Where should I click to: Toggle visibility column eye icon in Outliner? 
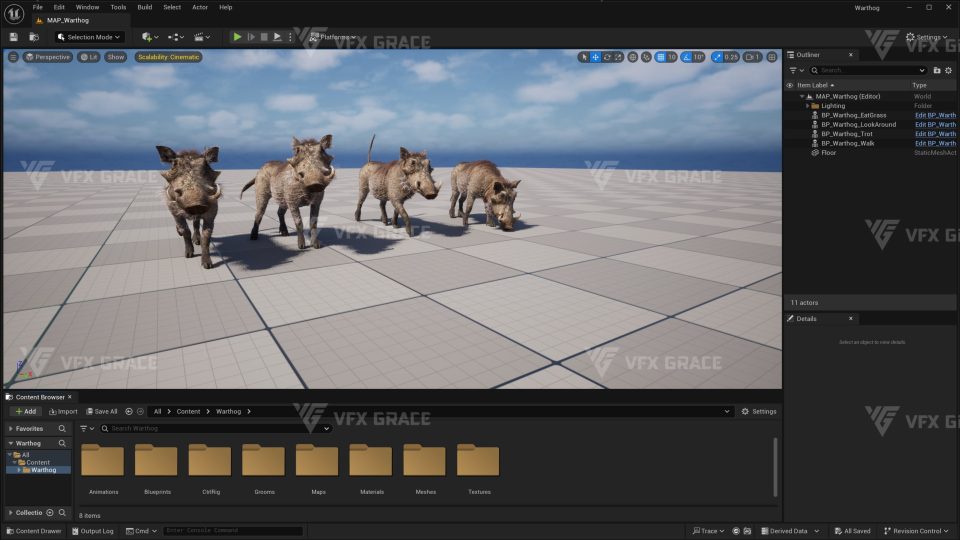(790, 85)
